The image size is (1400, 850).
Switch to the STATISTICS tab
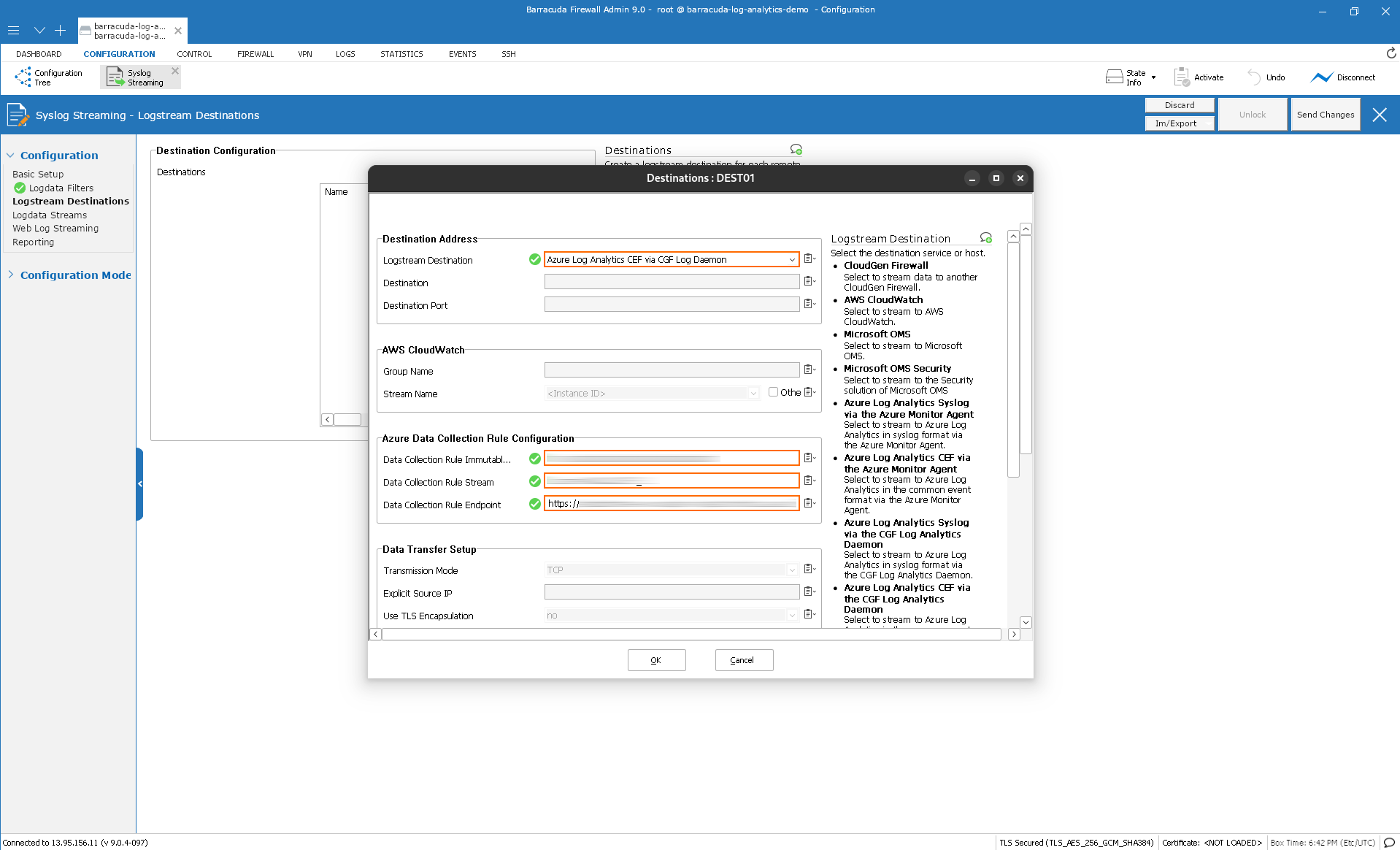(401, 54)
